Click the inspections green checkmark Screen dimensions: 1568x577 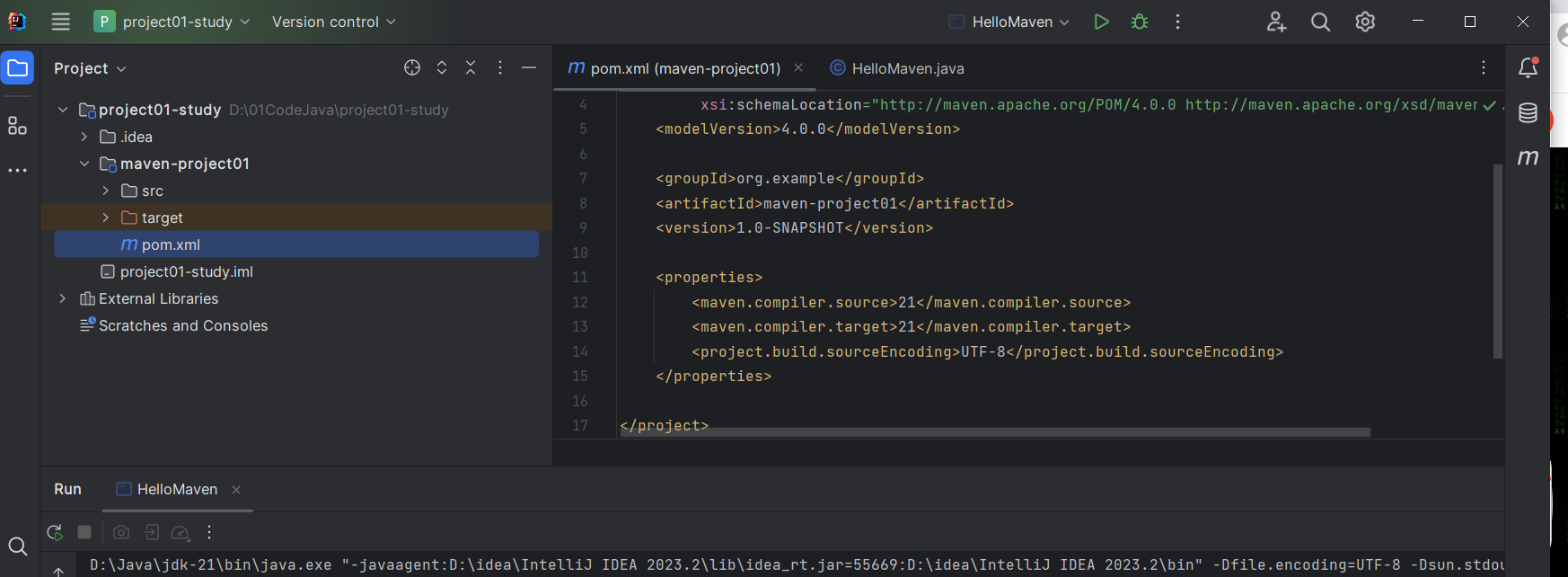coord(1489,106)
